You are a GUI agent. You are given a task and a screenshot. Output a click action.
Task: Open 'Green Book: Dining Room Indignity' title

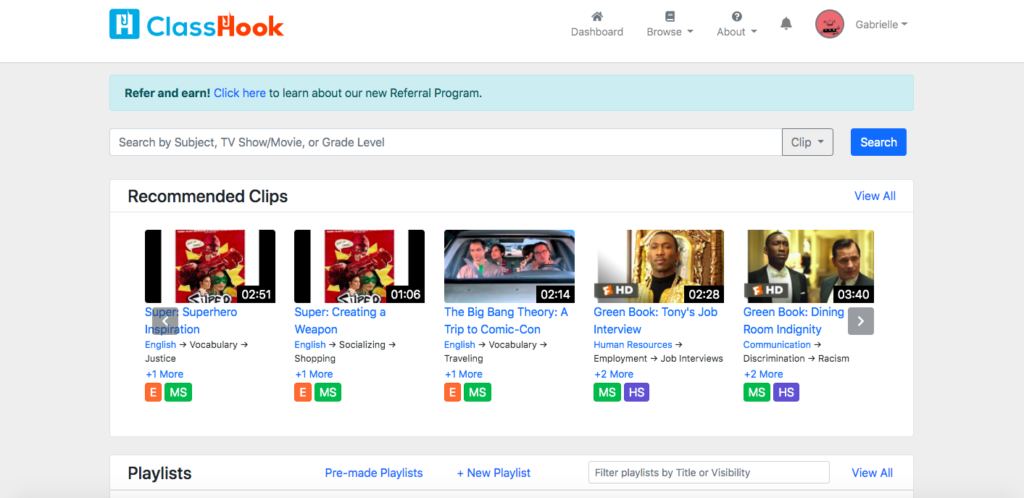[793, 320]
